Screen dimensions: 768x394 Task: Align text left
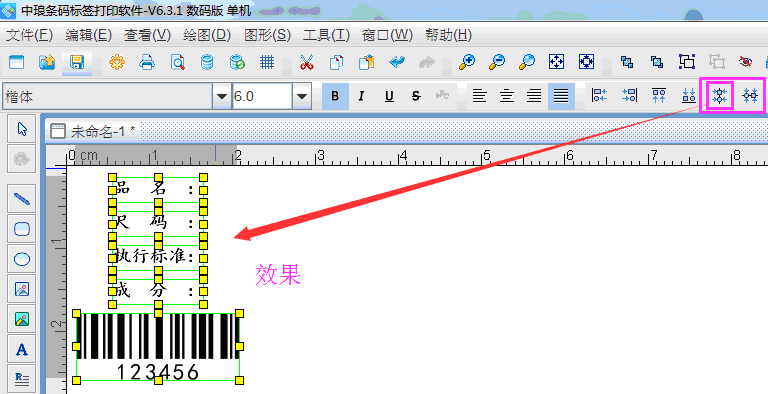[480, 96]
